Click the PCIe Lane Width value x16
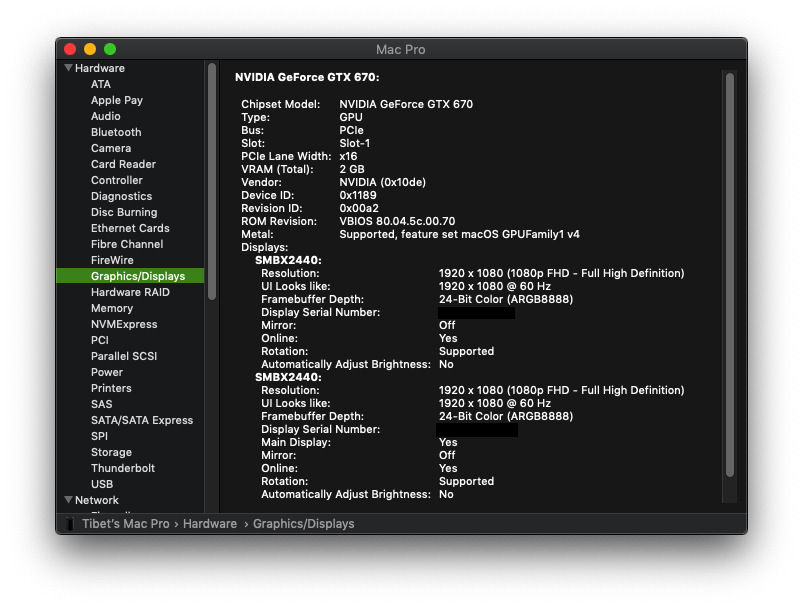 [x=348, y=156]
